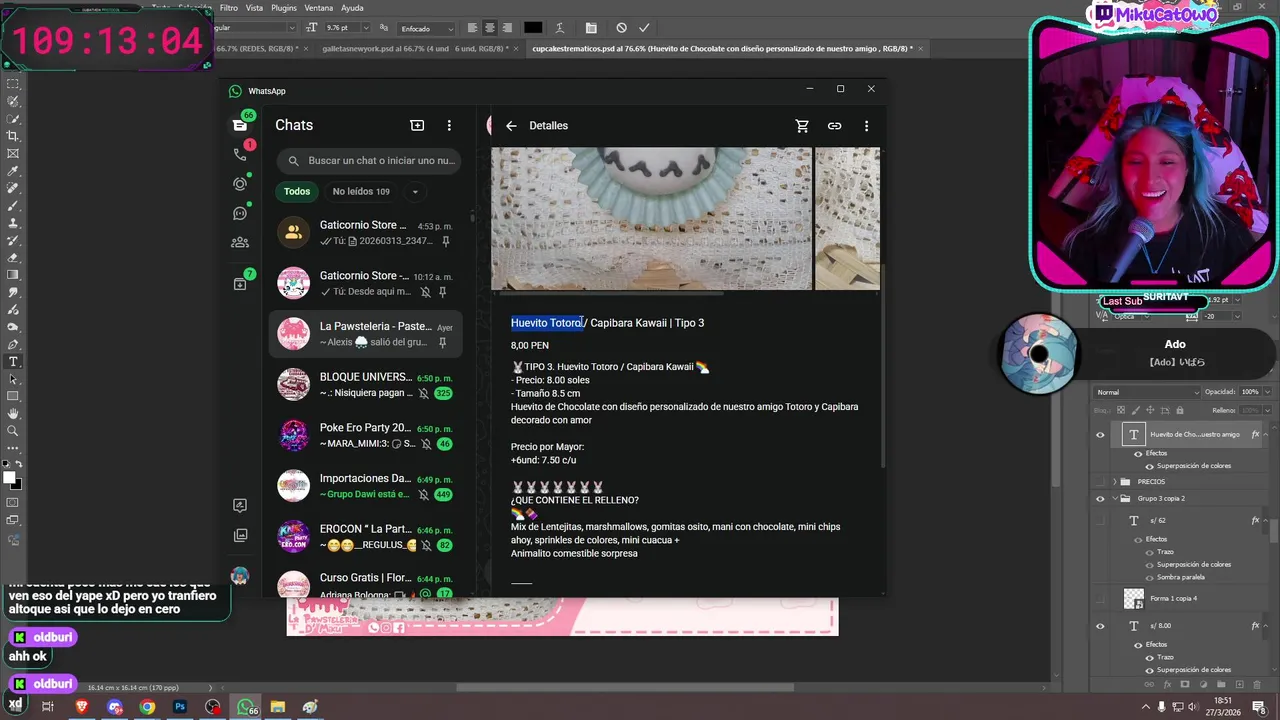Open WhatsApp Calls from the sidebar
Screen dimensions: 1280x720
[240, 154]
